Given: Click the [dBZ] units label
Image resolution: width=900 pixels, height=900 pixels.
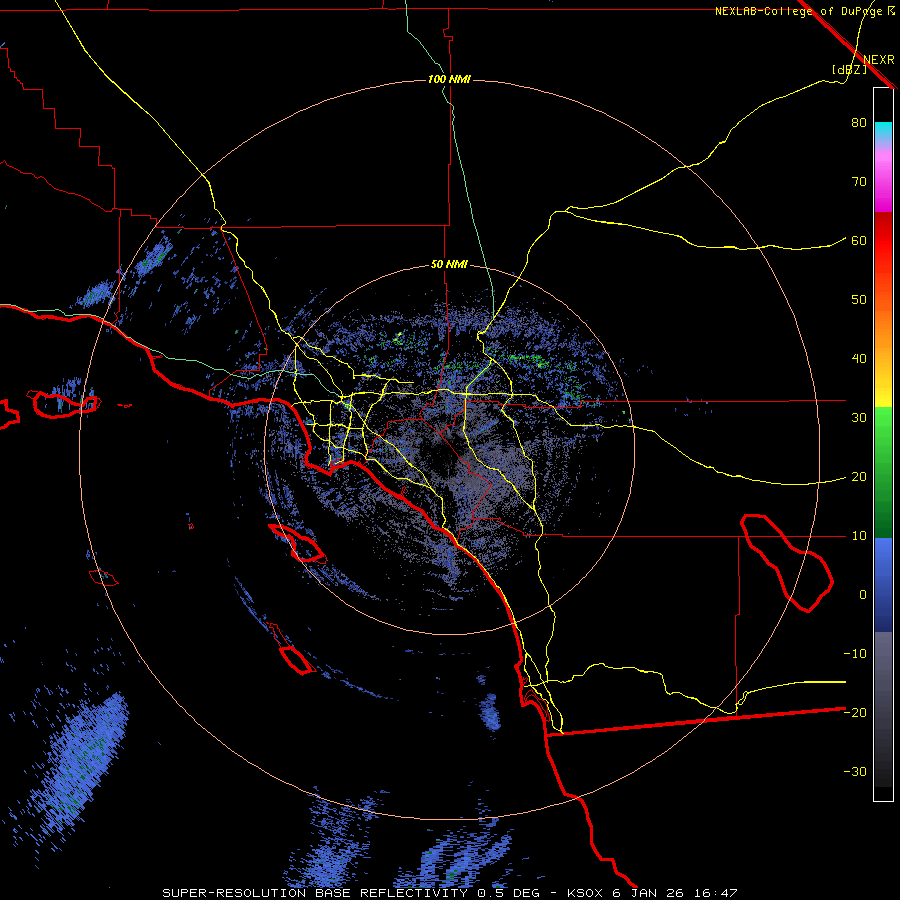Looking at the screenshot, I should 849,70.
